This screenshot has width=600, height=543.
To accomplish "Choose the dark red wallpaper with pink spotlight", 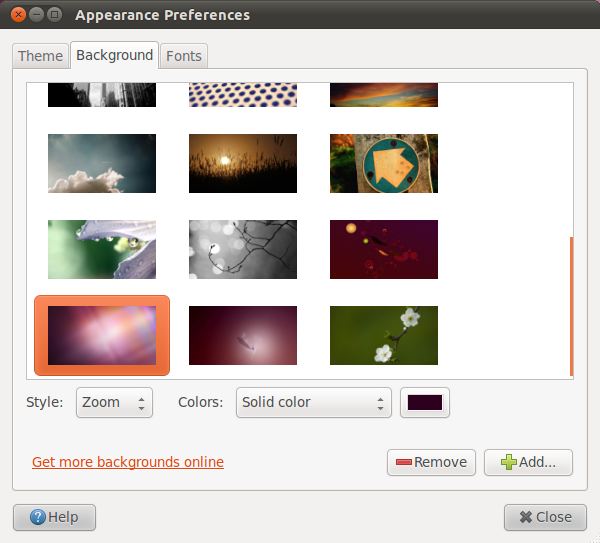I will (x=243, y=335).
